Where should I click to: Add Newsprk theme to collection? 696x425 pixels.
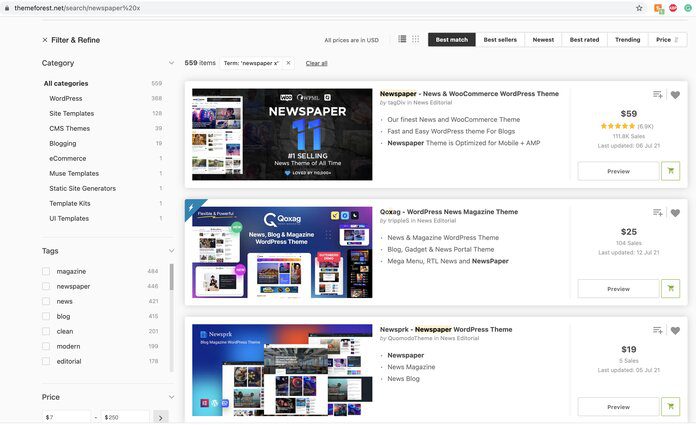coord(657,330)
